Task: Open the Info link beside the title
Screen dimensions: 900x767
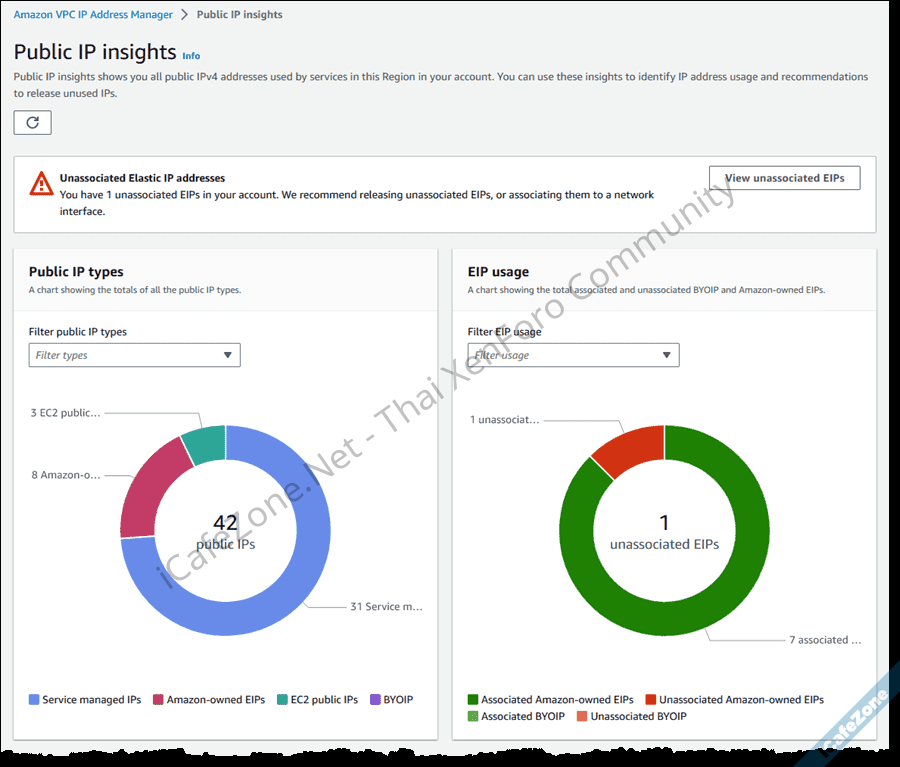Action: (x=191, y=56)
